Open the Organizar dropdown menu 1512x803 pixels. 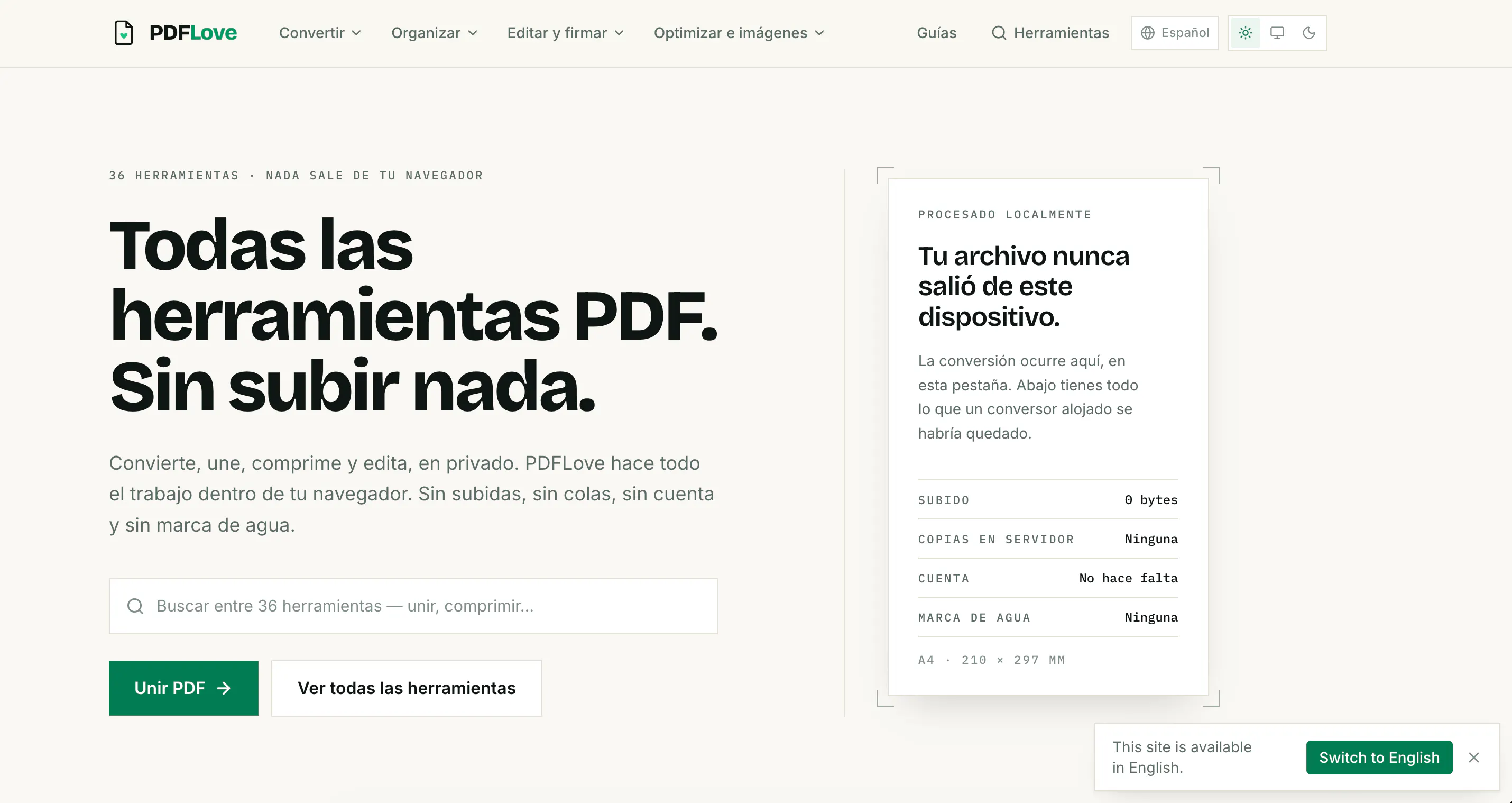(x=435, y=33)
